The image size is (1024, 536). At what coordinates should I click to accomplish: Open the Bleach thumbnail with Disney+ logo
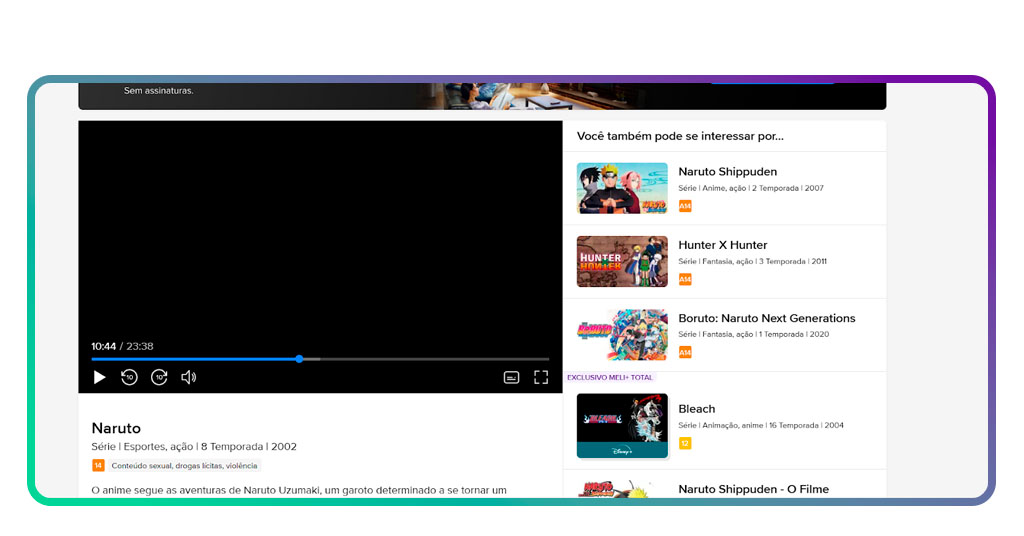(x=622, y=426)
